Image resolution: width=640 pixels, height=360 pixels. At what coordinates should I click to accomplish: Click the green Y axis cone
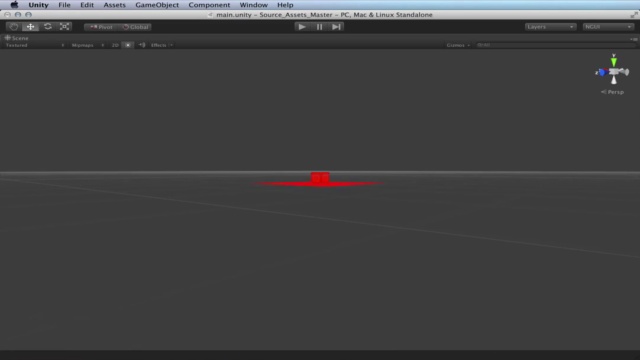point(613,62)
